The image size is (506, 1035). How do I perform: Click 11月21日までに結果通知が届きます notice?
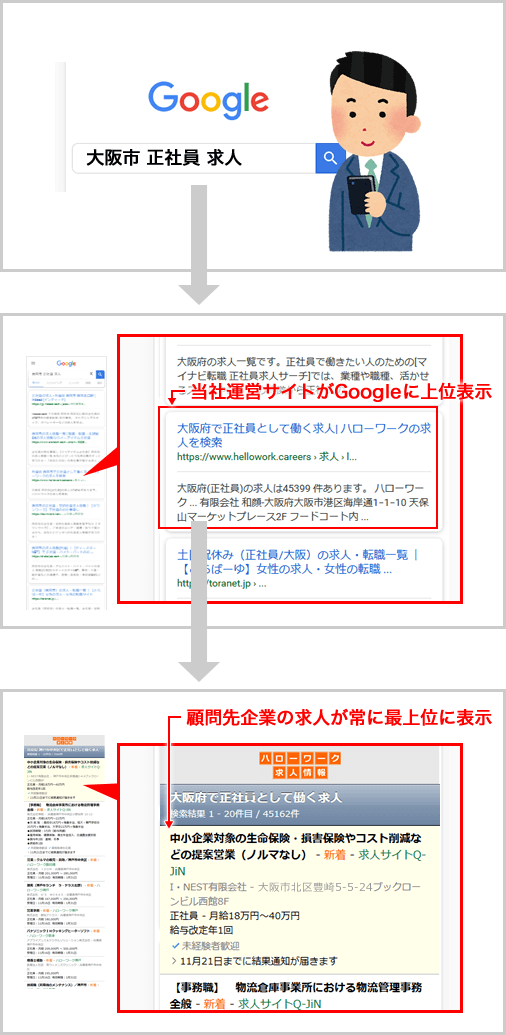click(x=254, y=959)
